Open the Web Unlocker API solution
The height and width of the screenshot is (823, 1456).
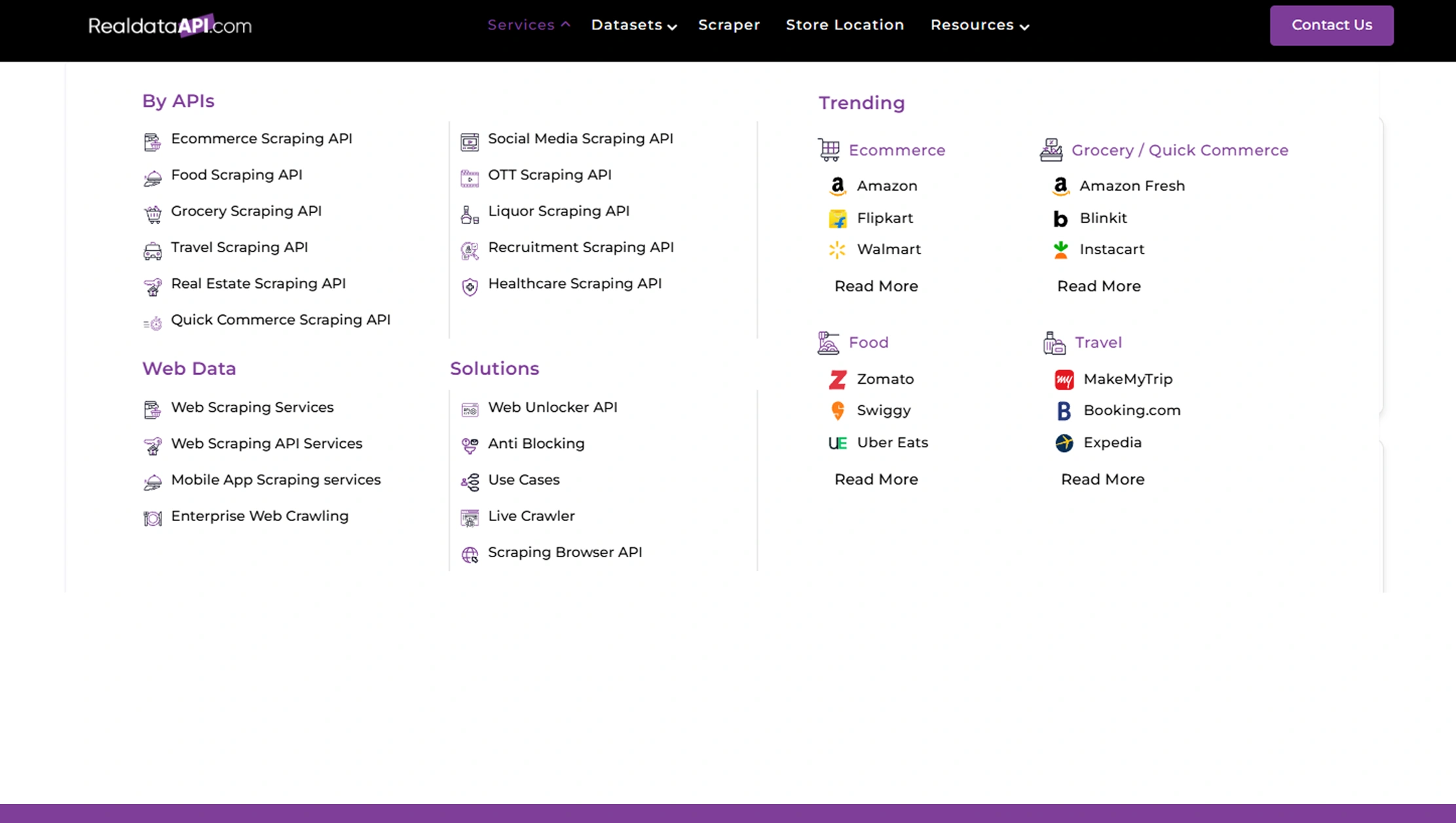[x=552, y=407]
